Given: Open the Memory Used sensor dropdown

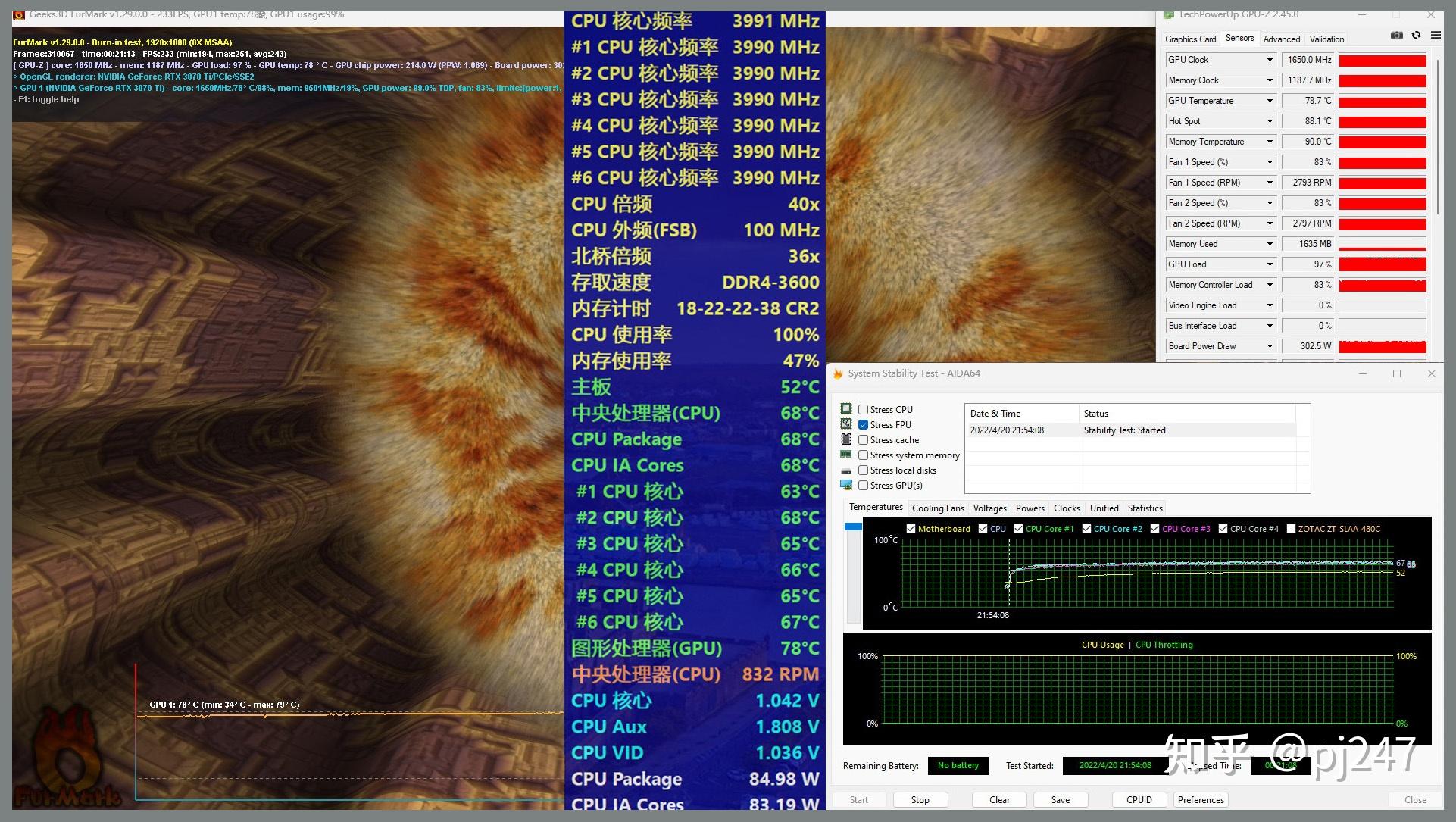Looking at the screenshot, I should pos(1270,244).
